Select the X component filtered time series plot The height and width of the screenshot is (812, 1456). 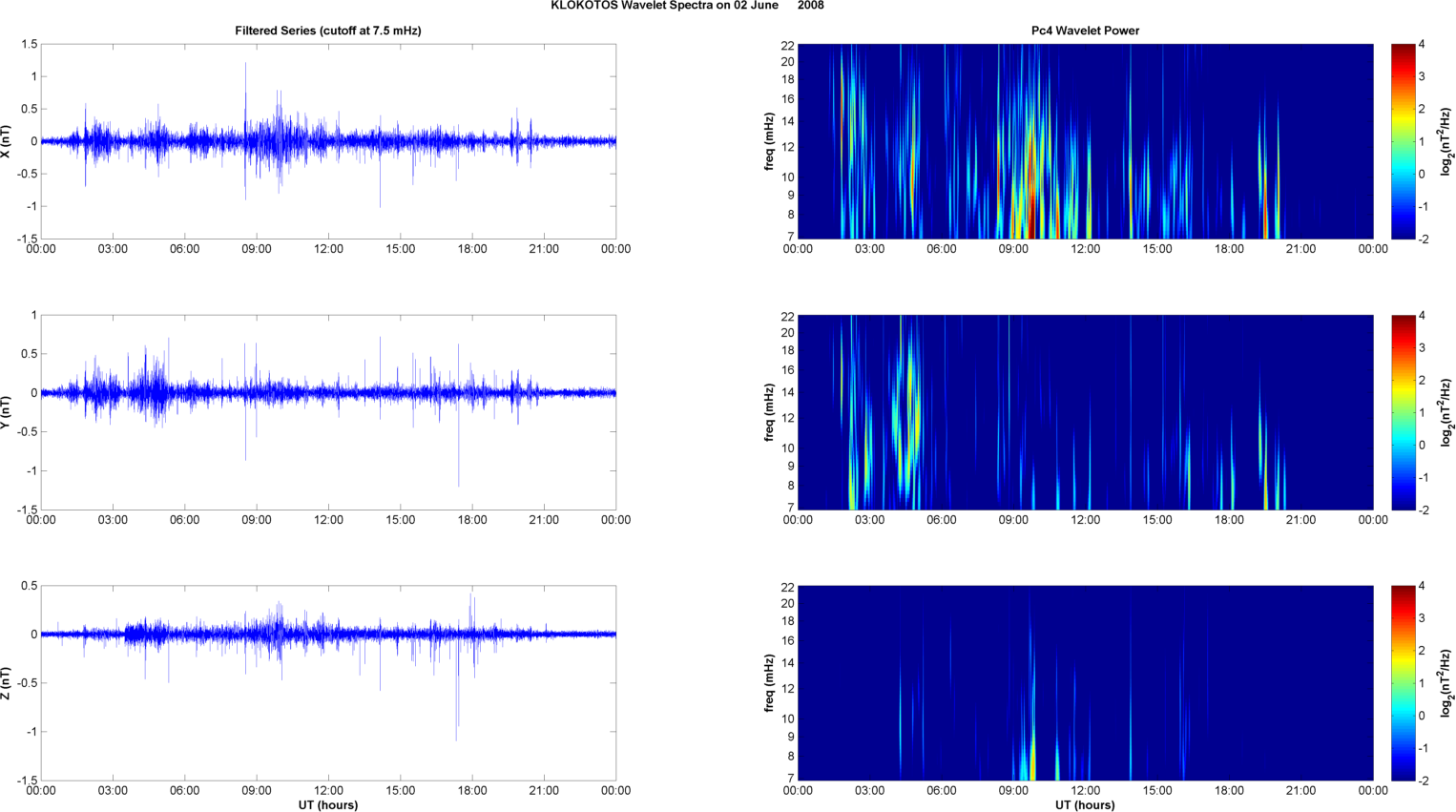328,141
